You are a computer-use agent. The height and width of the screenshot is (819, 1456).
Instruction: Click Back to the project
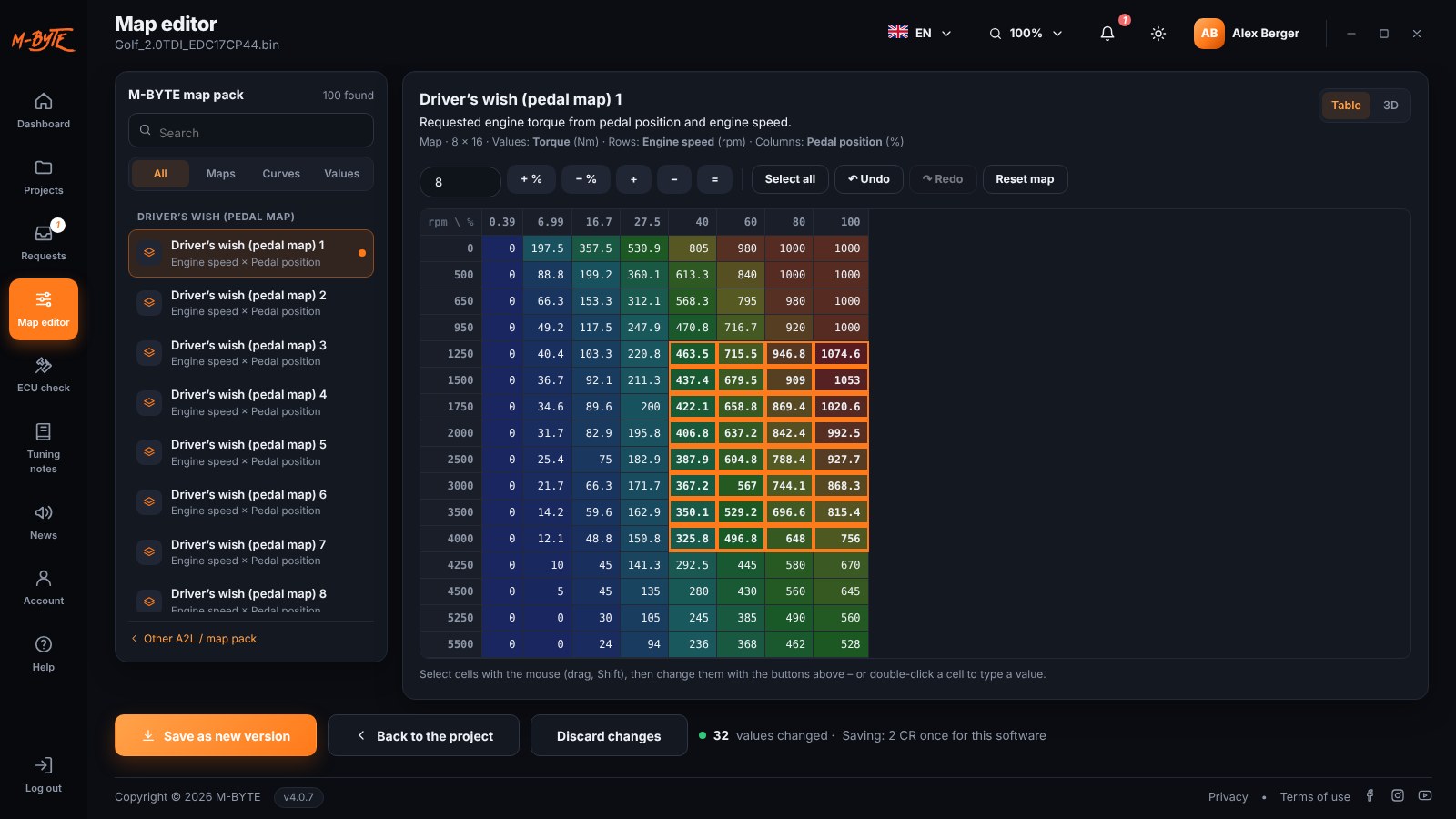tap(423, 735)
